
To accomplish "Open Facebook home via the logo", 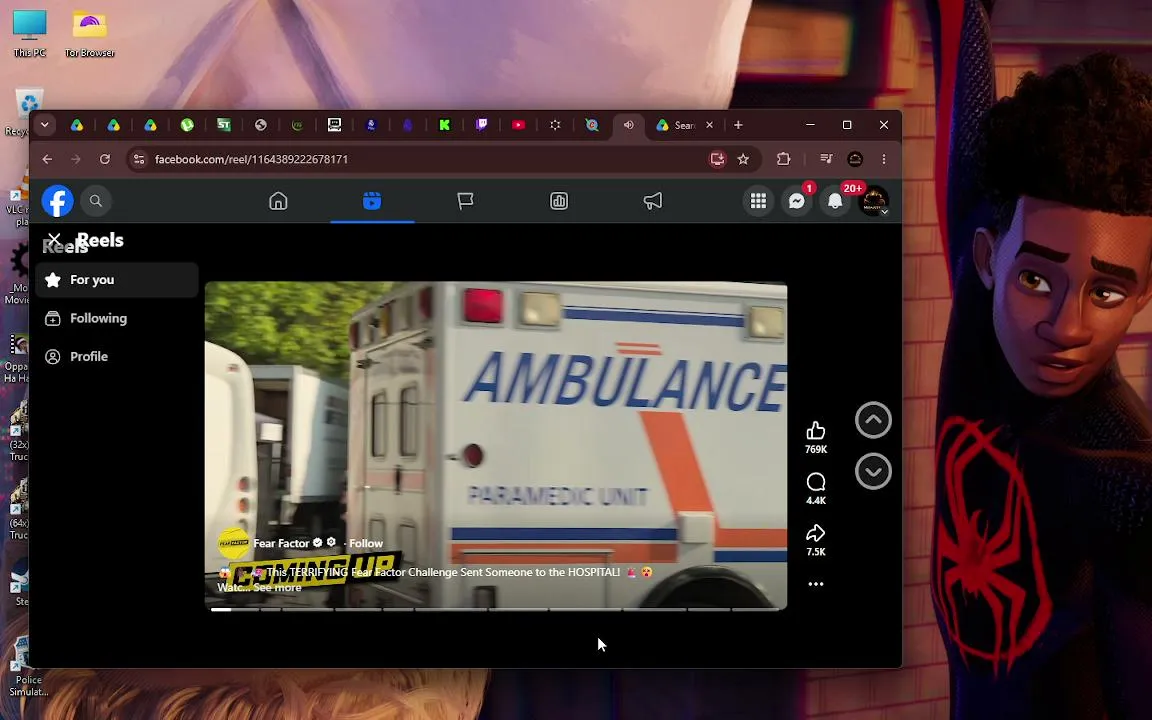I will tap(57, 201).
